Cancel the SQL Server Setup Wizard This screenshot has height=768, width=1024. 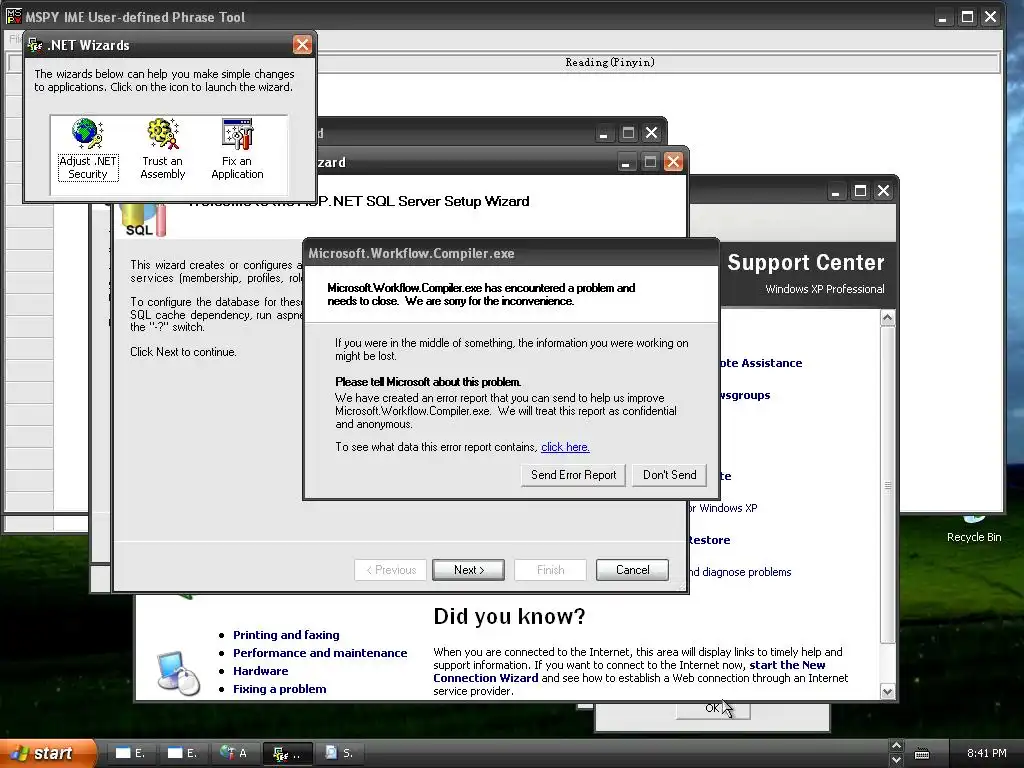632,569
